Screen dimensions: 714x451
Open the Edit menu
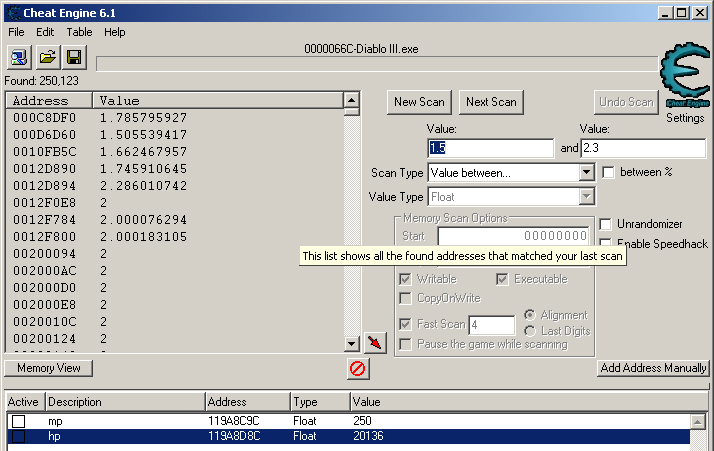click(45, 32)
